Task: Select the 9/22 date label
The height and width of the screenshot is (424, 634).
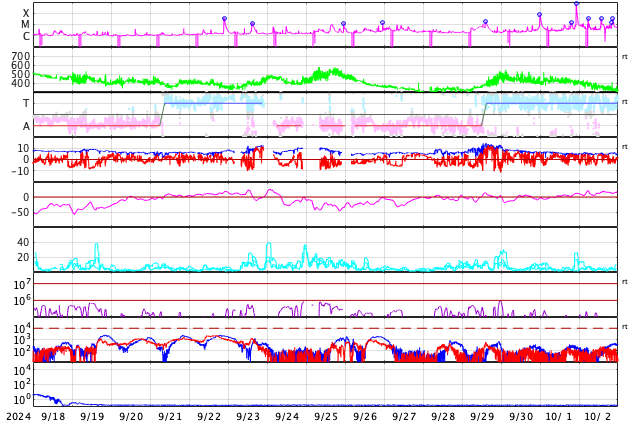Action: [209, 417]
